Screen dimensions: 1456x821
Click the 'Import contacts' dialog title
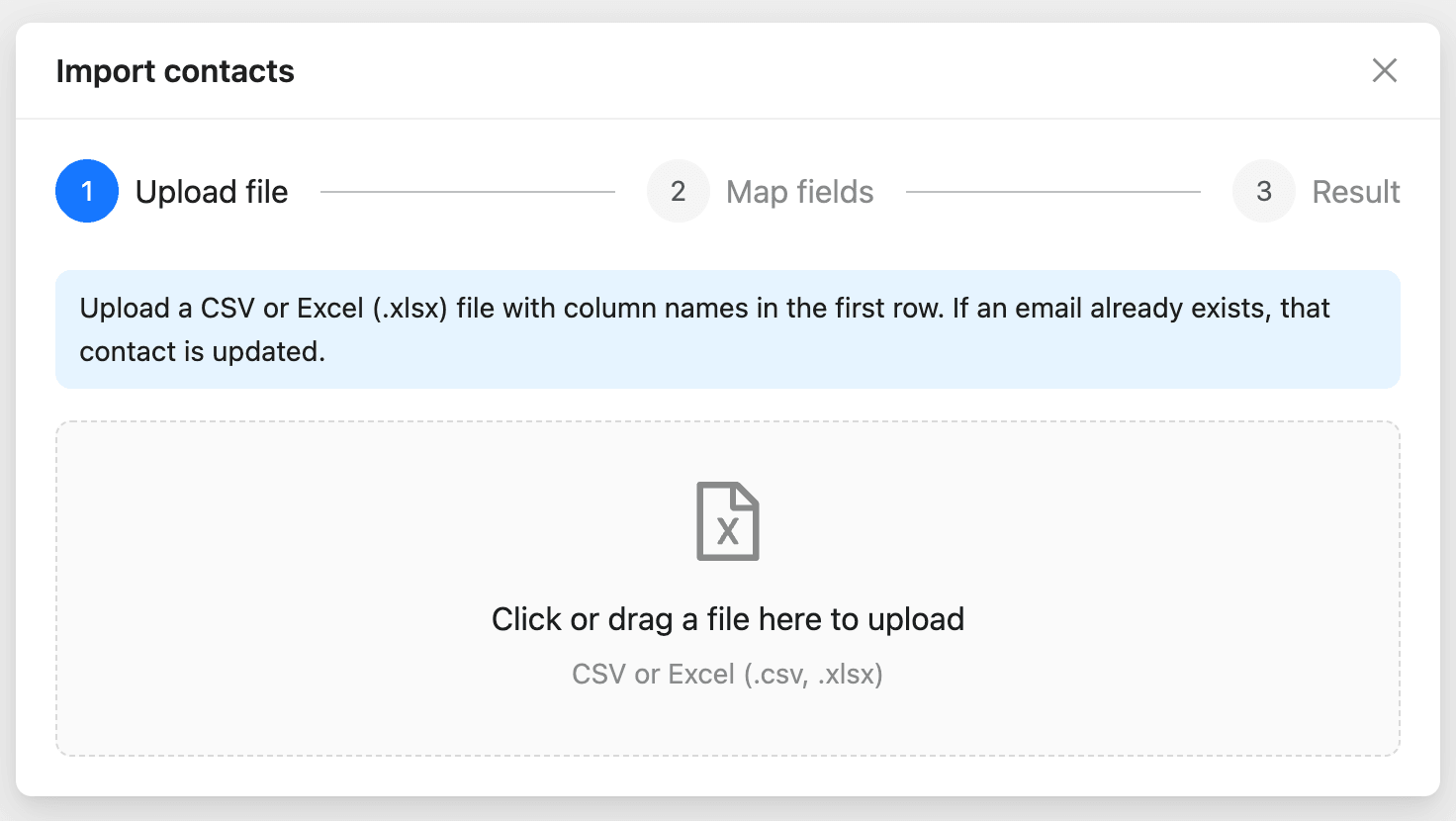(x=175, y=71)
